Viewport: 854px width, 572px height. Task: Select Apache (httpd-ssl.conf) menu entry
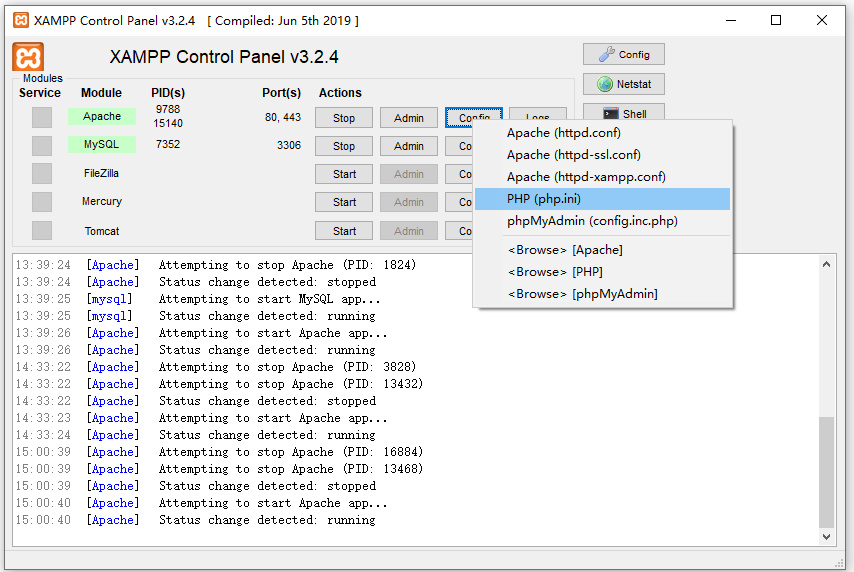click(602, 155)
